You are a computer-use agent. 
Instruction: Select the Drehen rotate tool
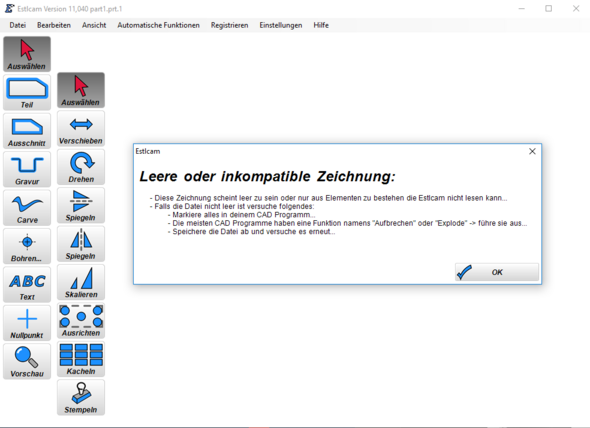(81, 167)
